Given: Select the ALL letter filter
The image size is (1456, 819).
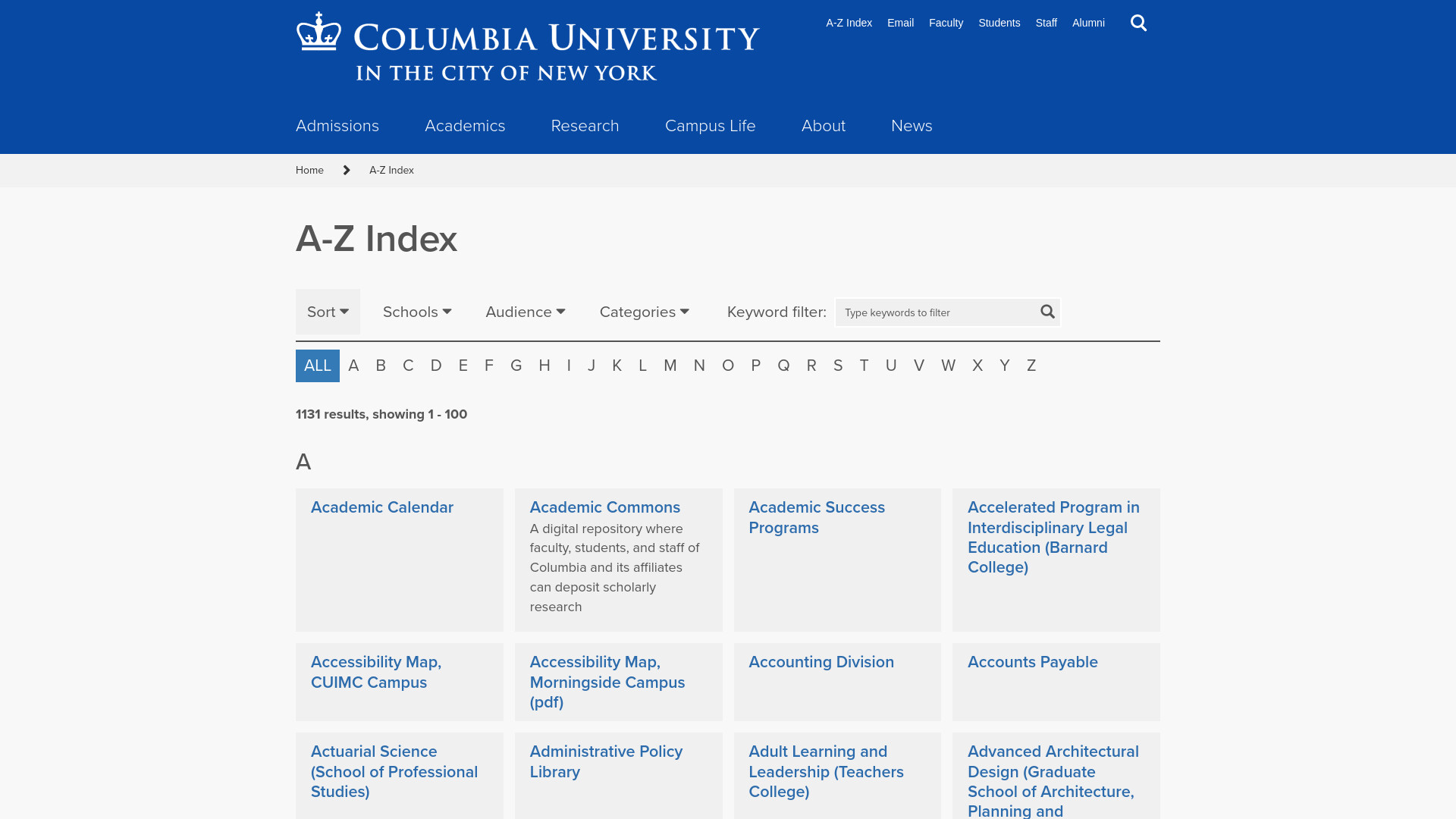Looking at the screenshot, I should [318, 366].
